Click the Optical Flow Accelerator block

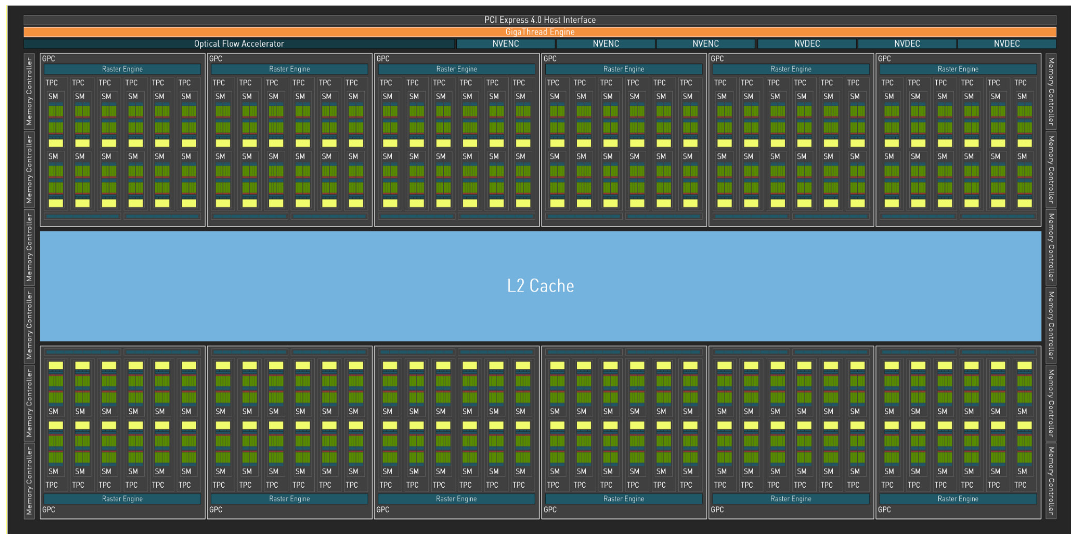pyautogui.click(x=239, y=44)
